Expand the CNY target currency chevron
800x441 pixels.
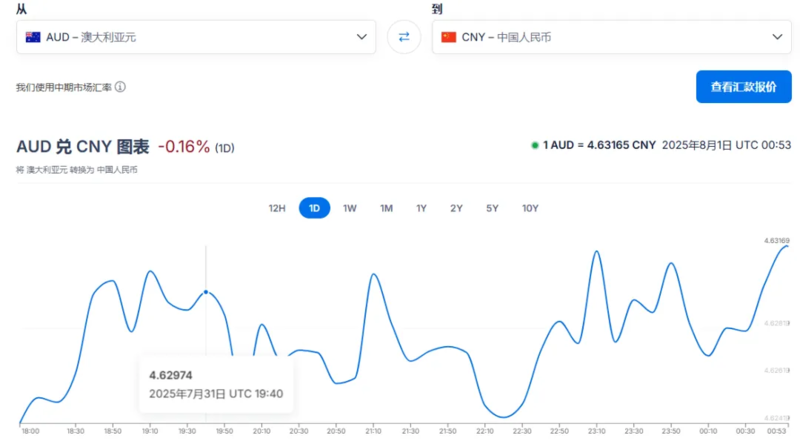(x=777, y=37)
